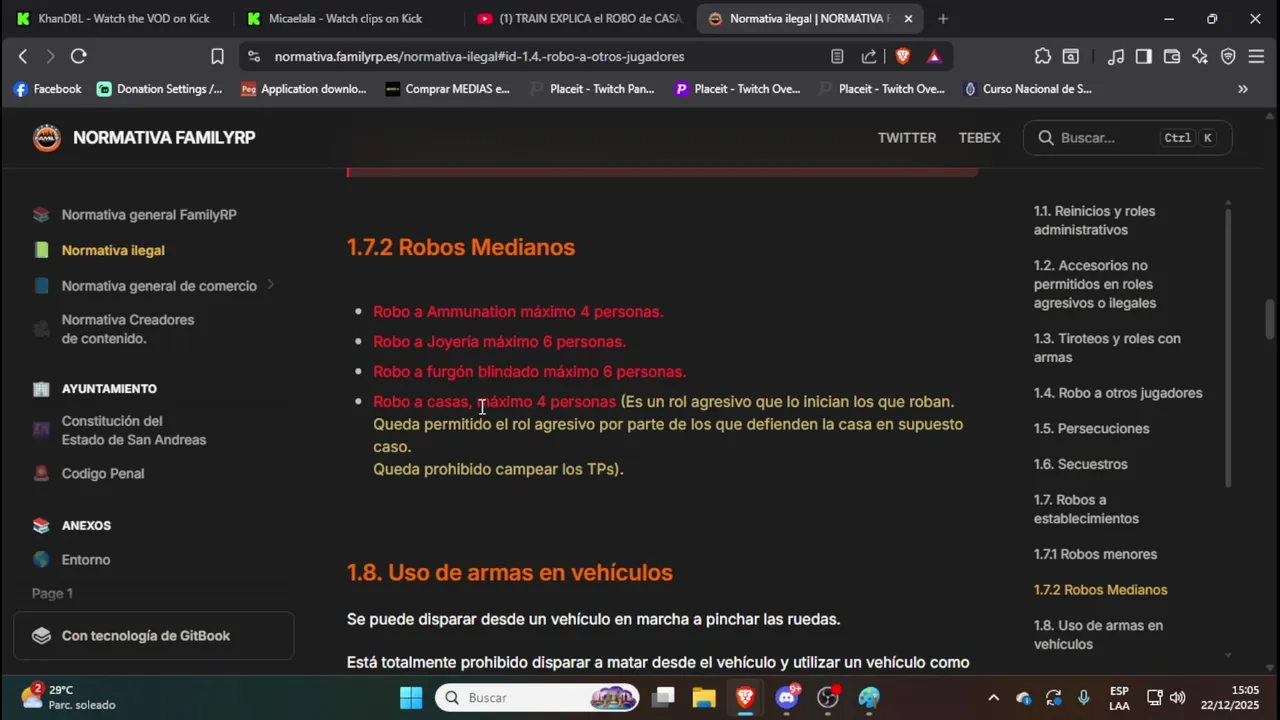Click the GitBook logo icon in sidebar footer

point(41,636)
